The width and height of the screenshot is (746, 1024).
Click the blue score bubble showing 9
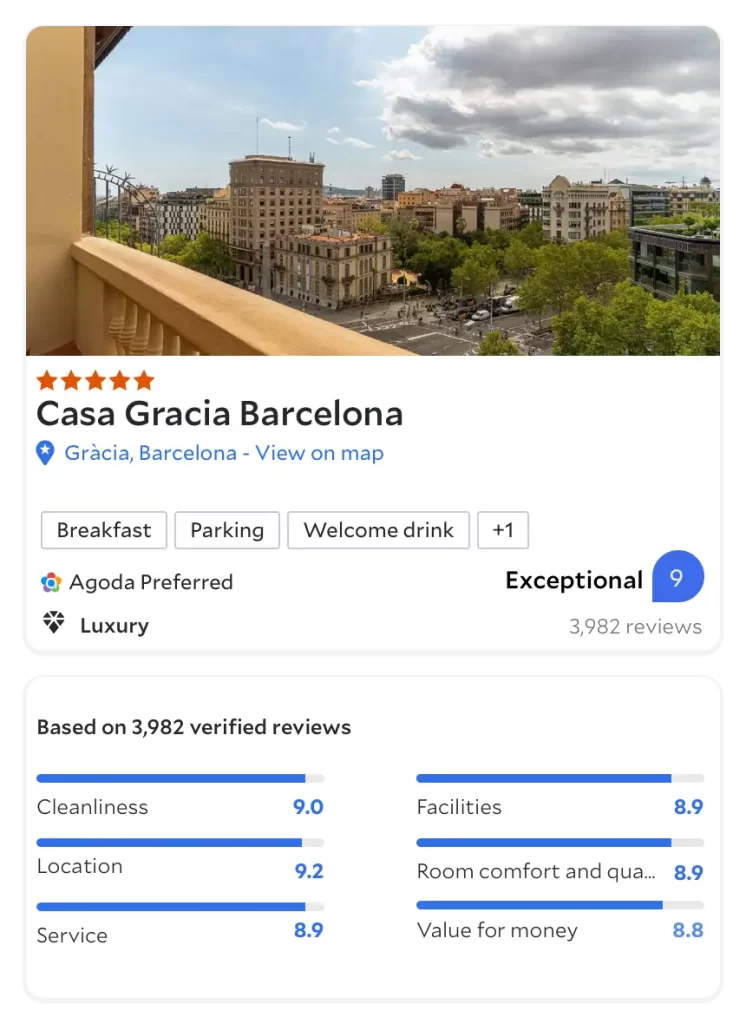coord(677,577)
